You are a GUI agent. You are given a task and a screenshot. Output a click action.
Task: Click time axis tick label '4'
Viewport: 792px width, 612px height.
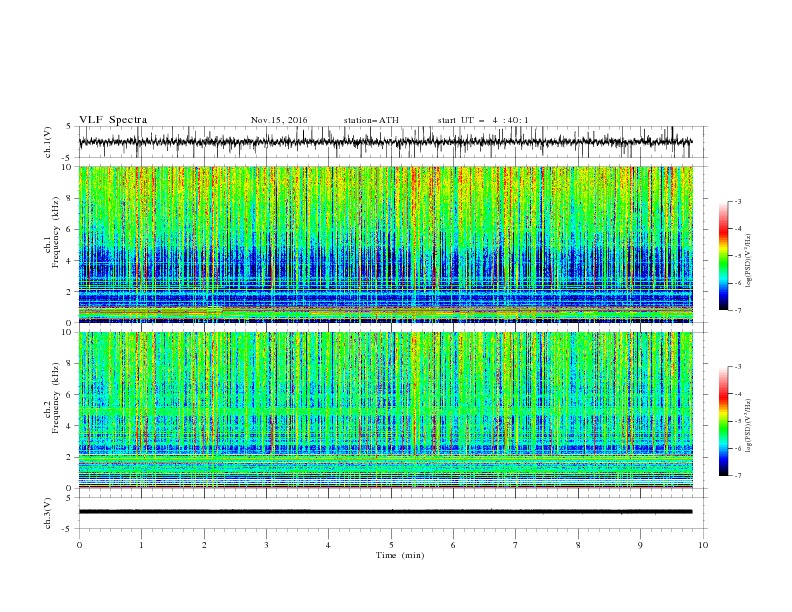pos(328,545)
